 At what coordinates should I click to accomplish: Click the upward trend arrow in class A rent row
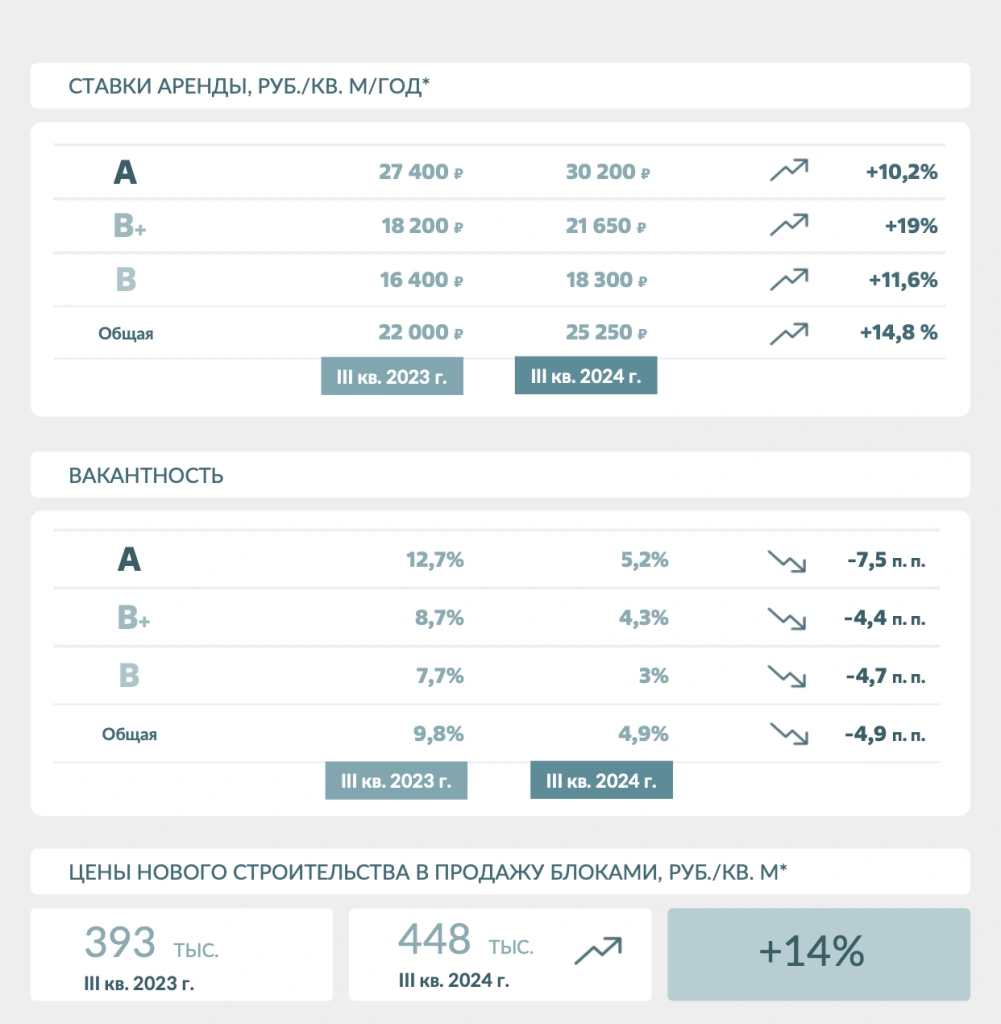[789, 170]
